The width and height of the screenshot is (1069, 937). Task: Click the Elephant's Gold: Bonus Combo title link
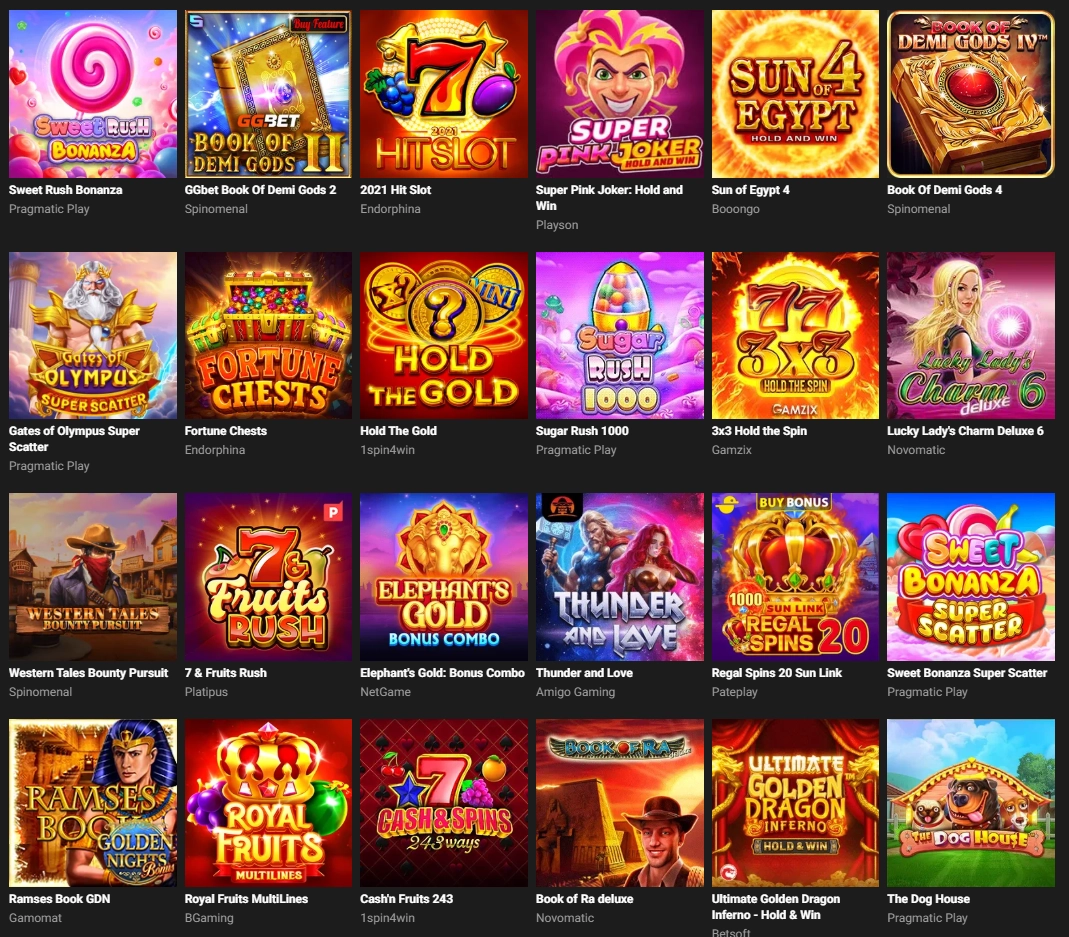442,672
